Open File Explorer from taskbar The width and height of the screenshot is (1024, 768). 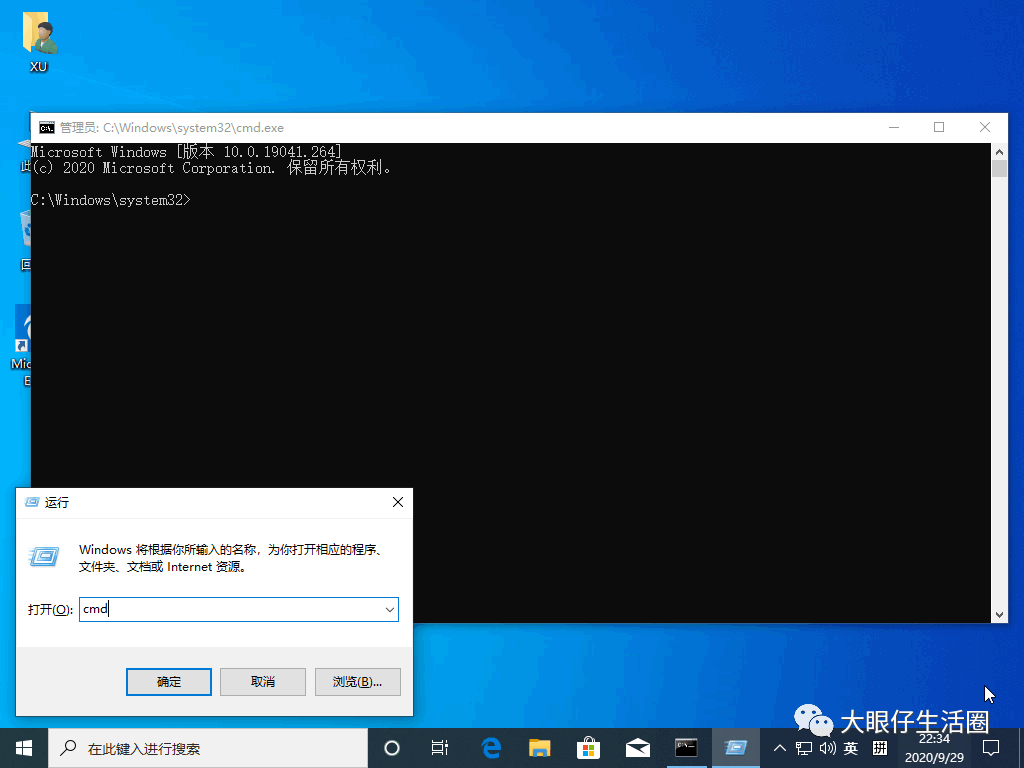[539, 748]
